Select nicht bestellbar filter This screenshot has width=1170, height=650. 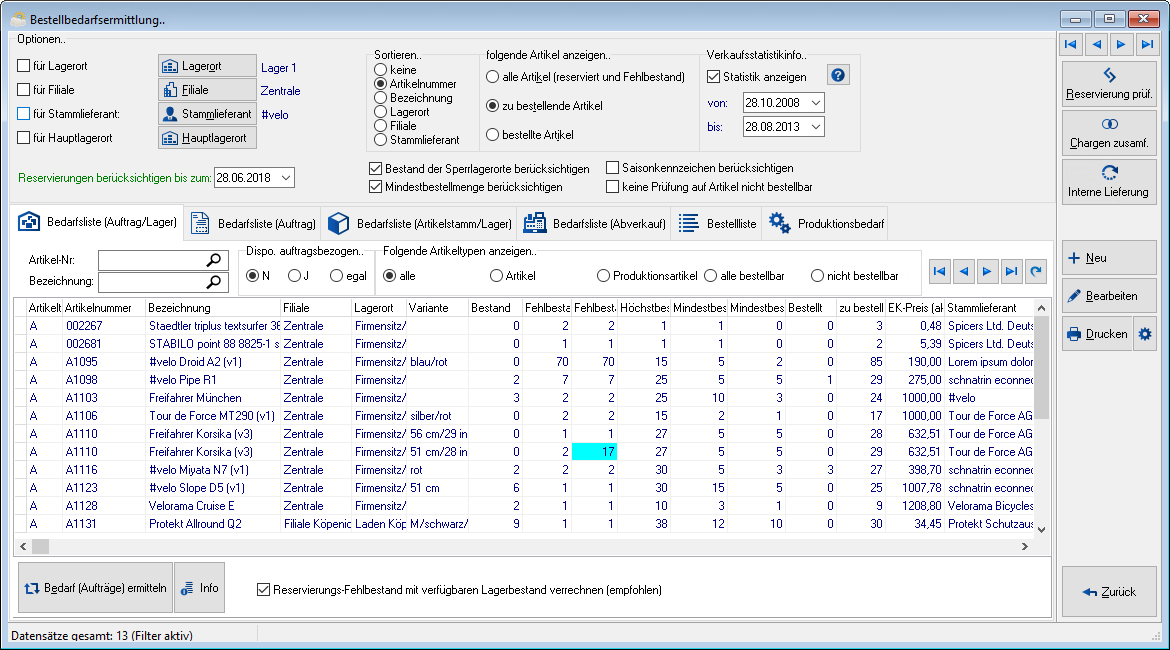click(817, 276)
